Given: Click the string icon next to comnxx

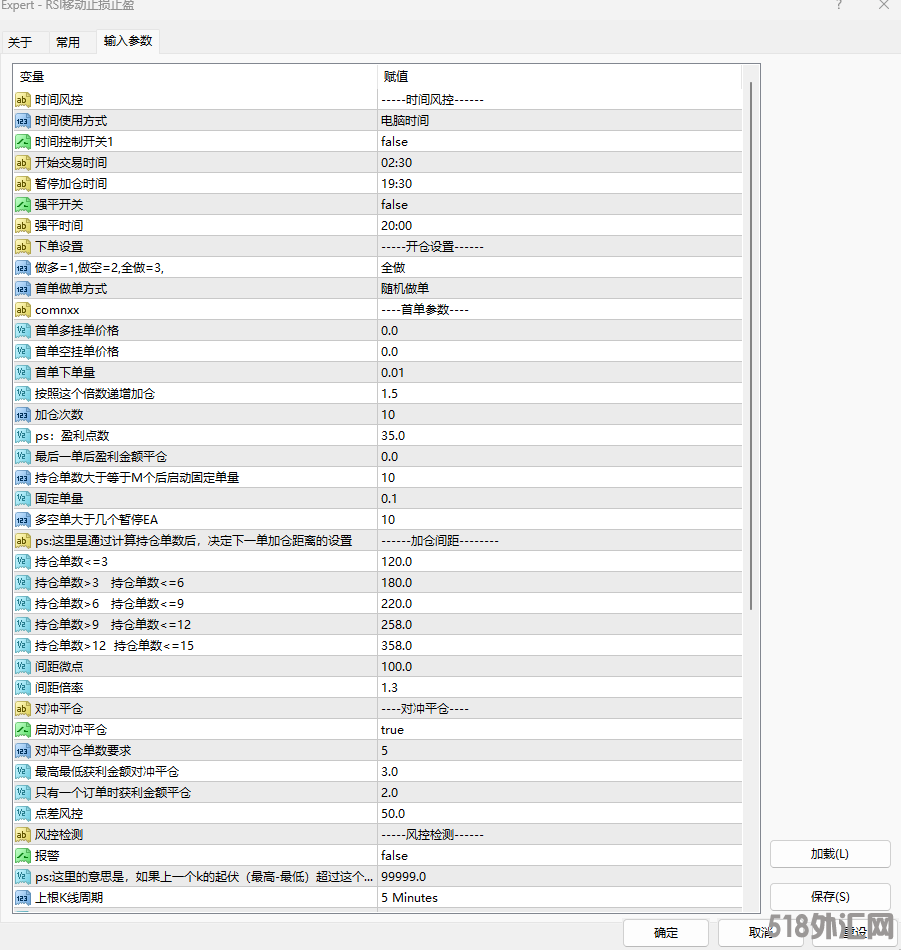Looking at the screenshot, I should tap(23, 310).
